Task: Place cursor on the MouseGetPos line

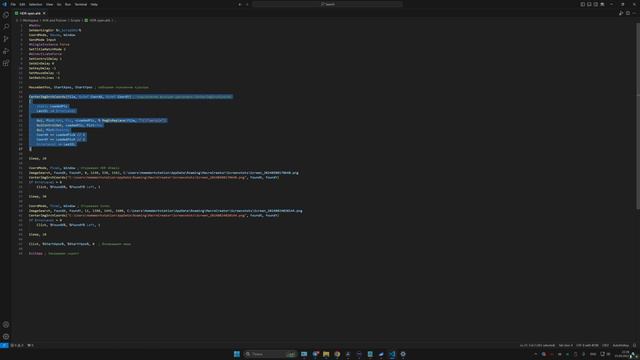Action: (89, 87)
